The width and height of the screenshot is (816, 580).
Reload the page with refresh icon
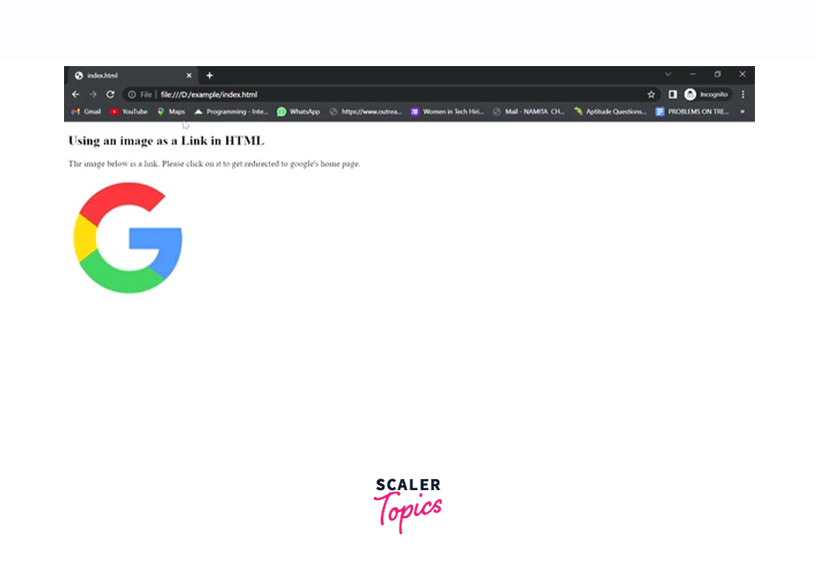(110, 94)
